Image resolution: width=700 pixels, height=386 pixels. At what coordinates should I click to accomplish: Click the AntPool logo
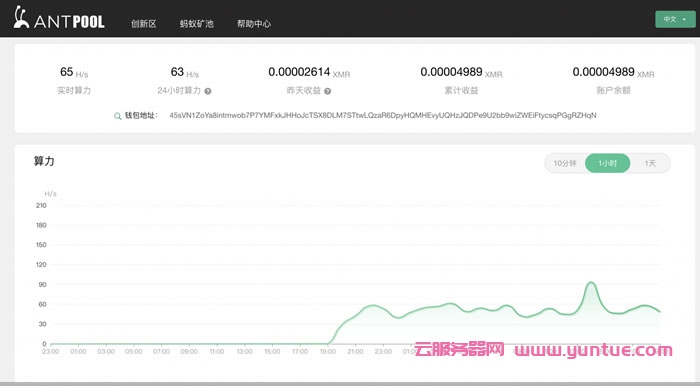point(59,18)
